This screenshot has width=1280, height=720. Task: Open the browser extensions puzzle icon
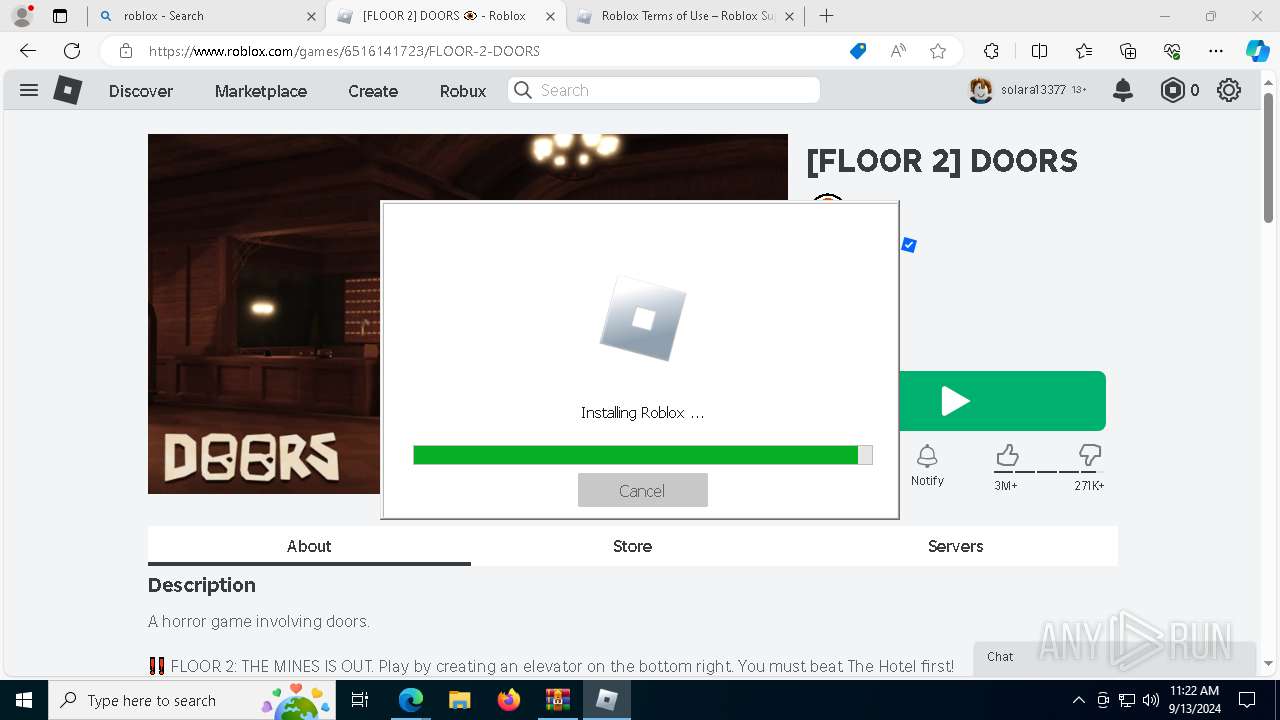(991, 51)
